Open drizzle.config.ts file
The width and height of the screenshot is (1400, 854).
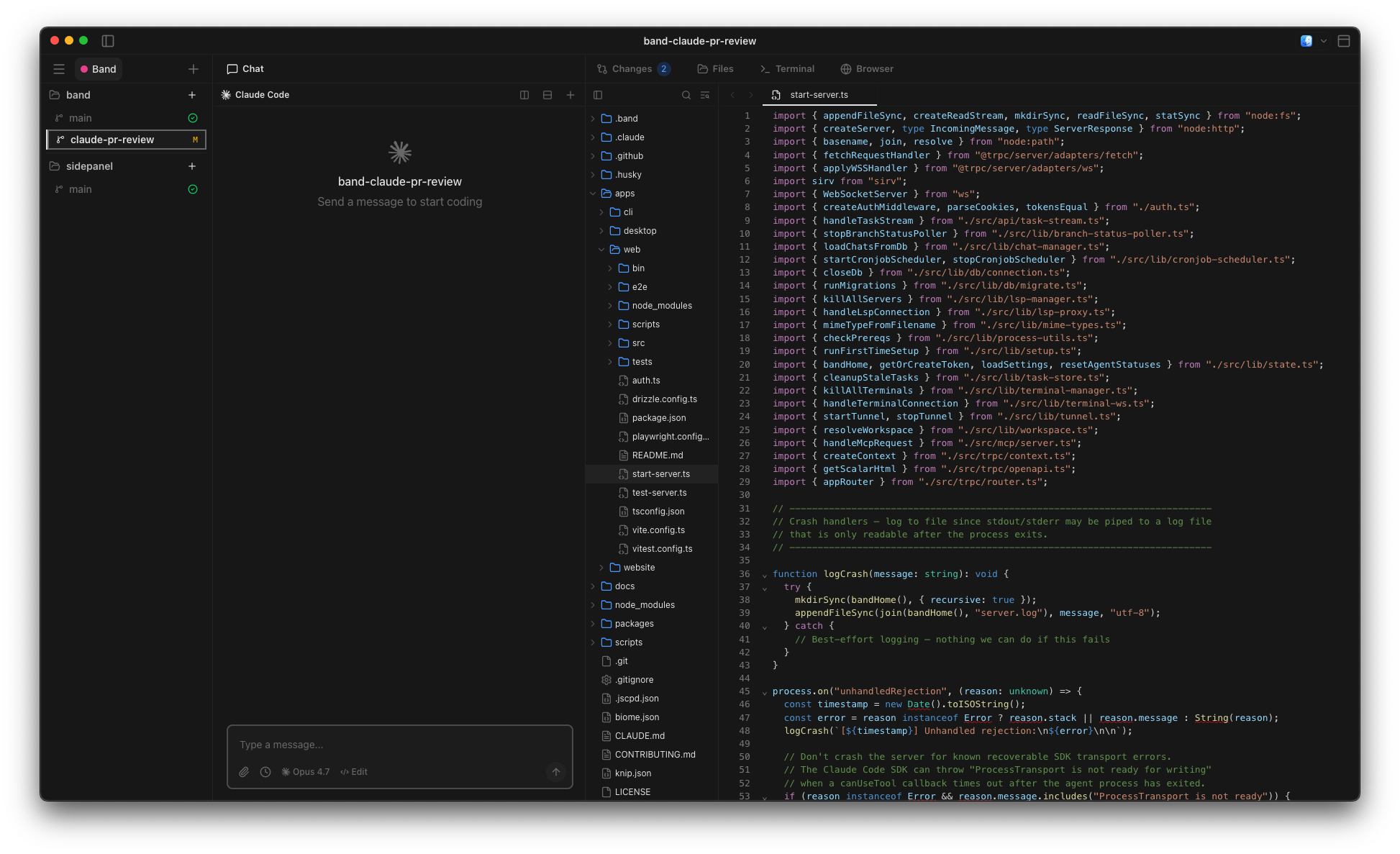[652, 399]
